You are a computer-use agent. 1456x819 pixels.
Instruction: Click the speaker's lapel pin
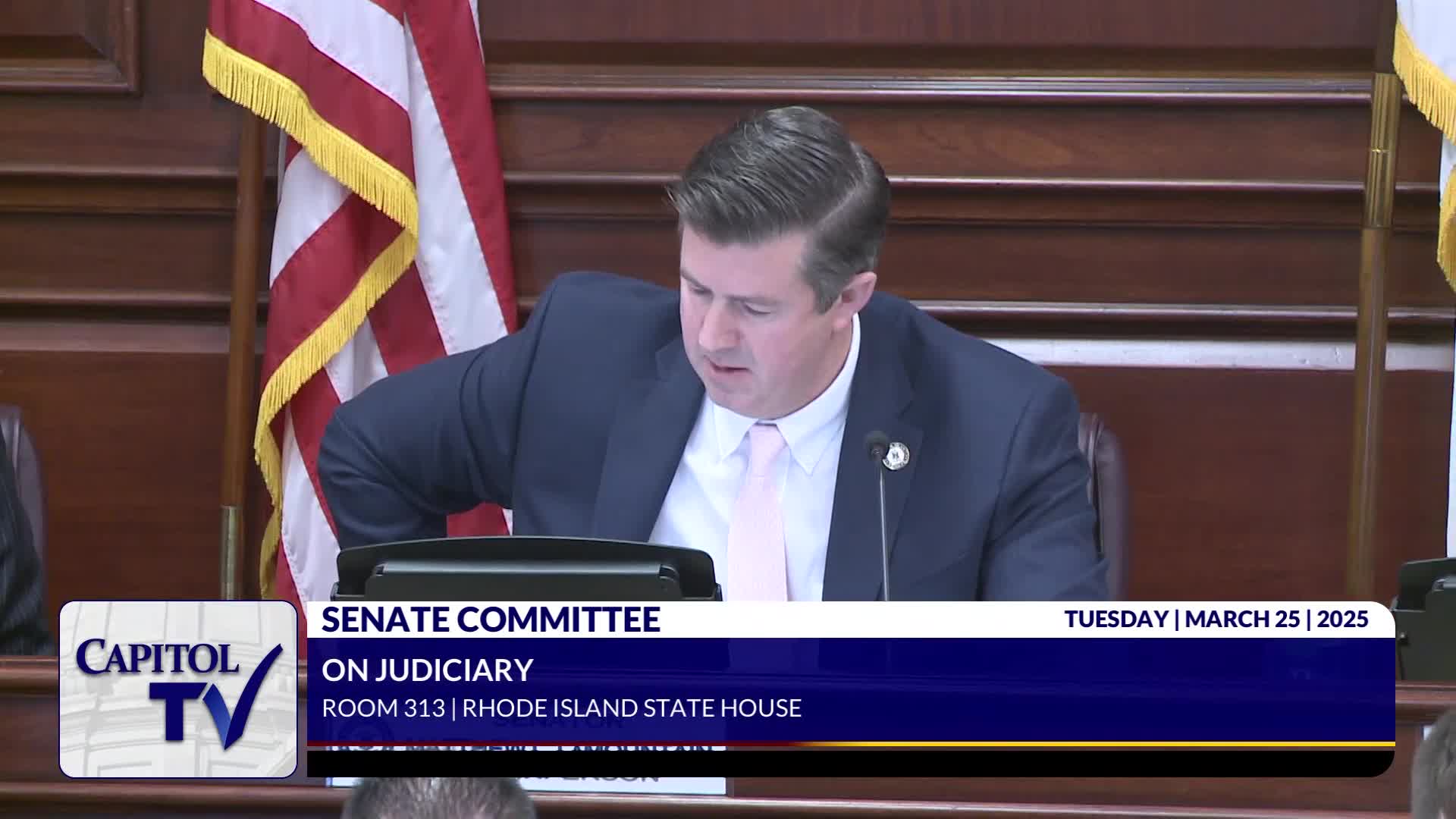coord(896,456)
